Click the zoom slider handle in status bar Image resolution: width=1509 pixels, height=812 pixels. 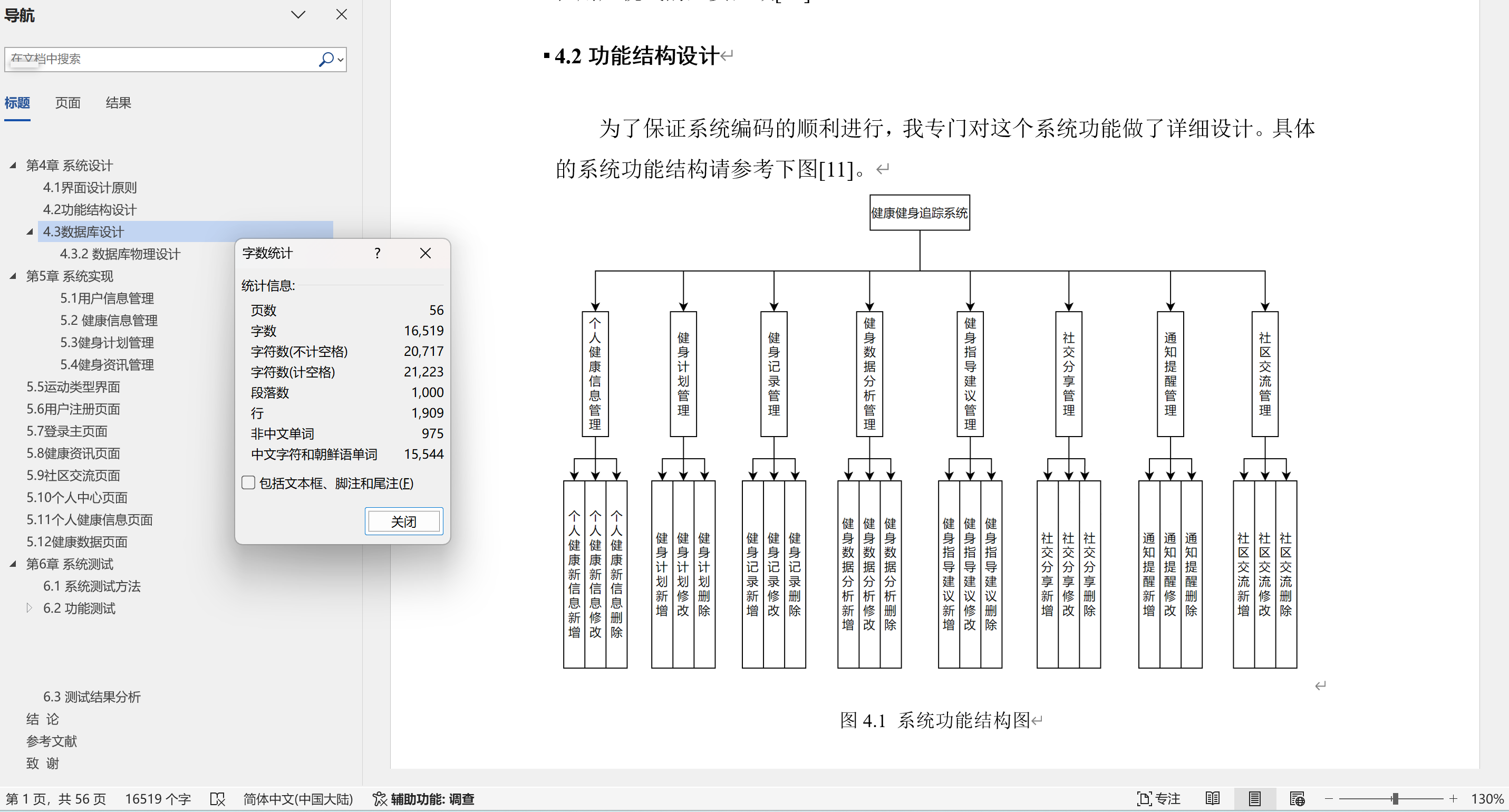1395,798
